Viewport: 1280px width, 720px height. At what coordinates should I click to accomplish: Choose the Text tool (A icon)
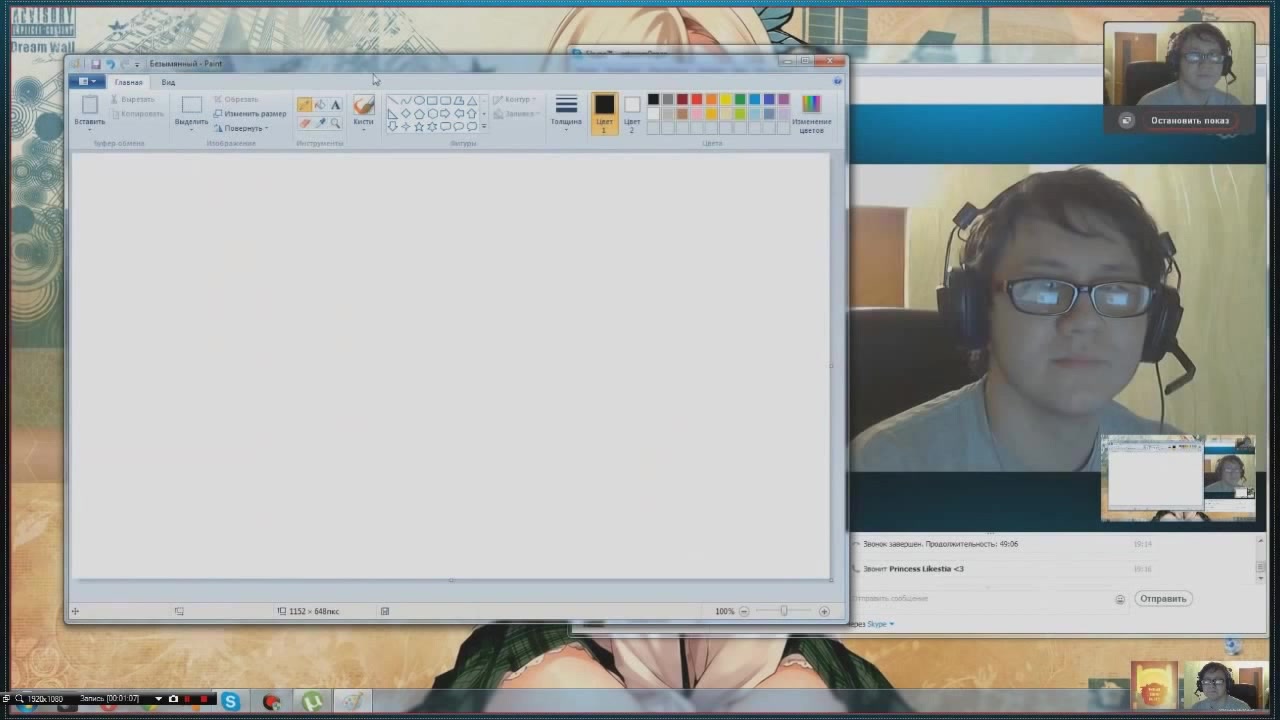335,105
